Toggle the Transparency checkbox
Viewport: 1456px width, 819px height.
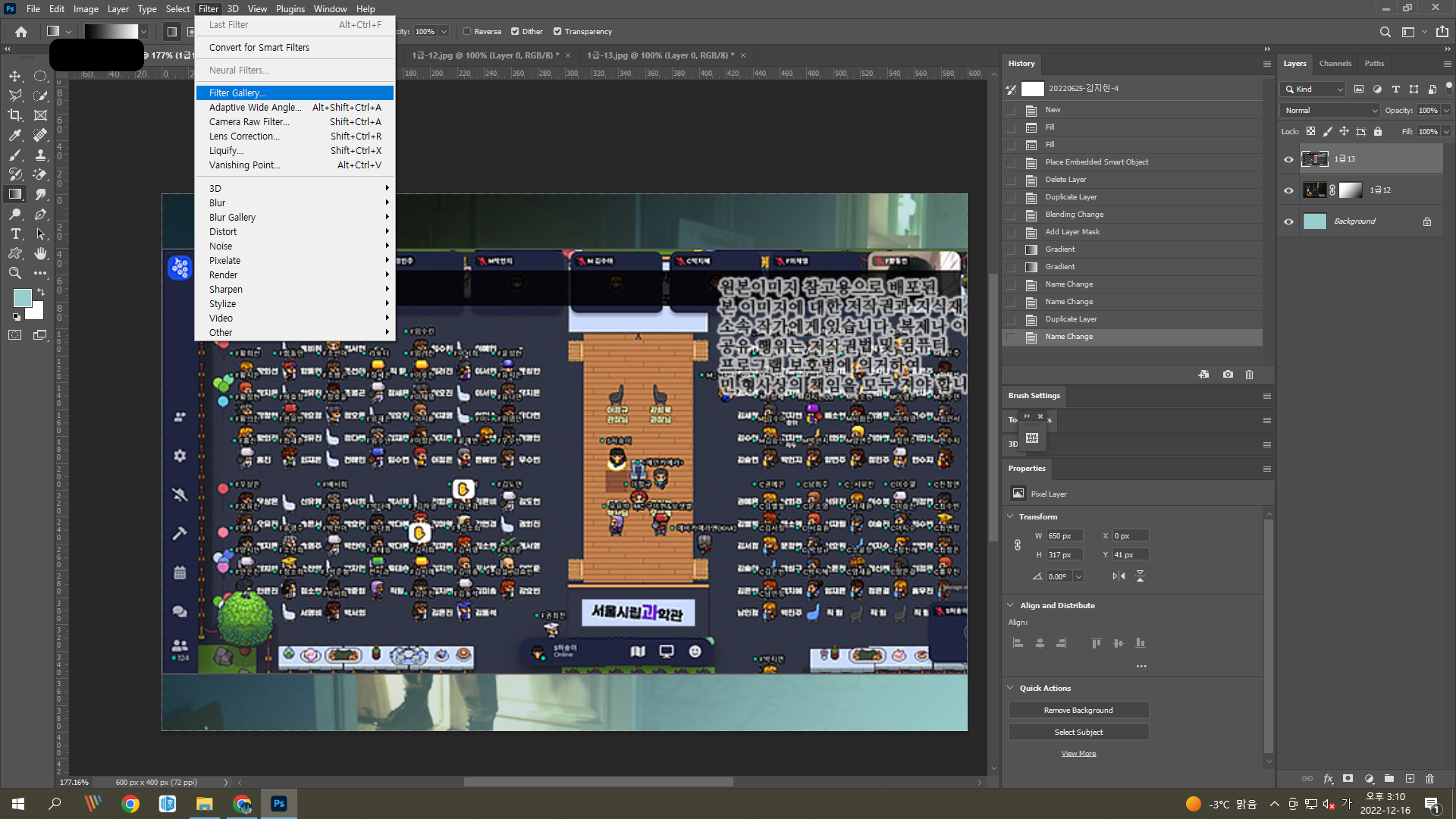click(557, 32)
